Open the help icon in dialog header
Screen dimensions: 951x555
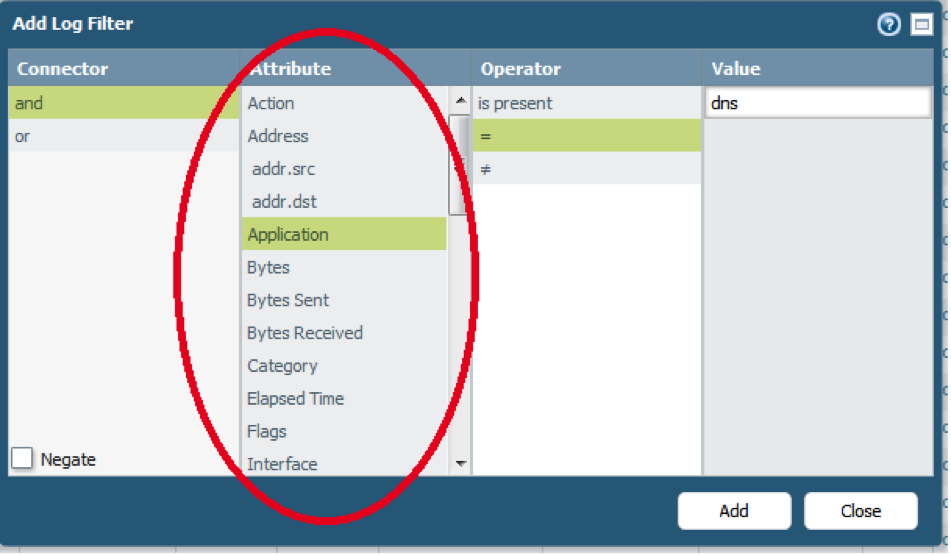(x=889, y=25)
